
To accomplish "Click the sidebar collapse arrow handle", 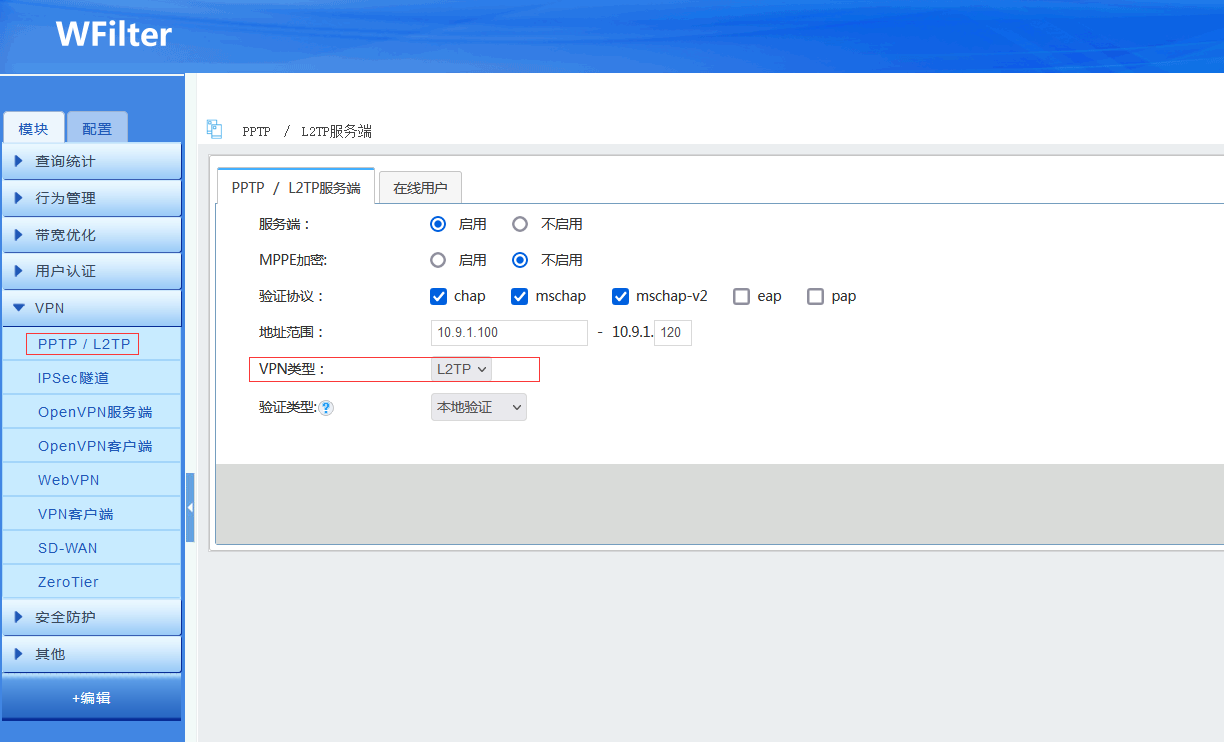I will click(x=190, y=508).
